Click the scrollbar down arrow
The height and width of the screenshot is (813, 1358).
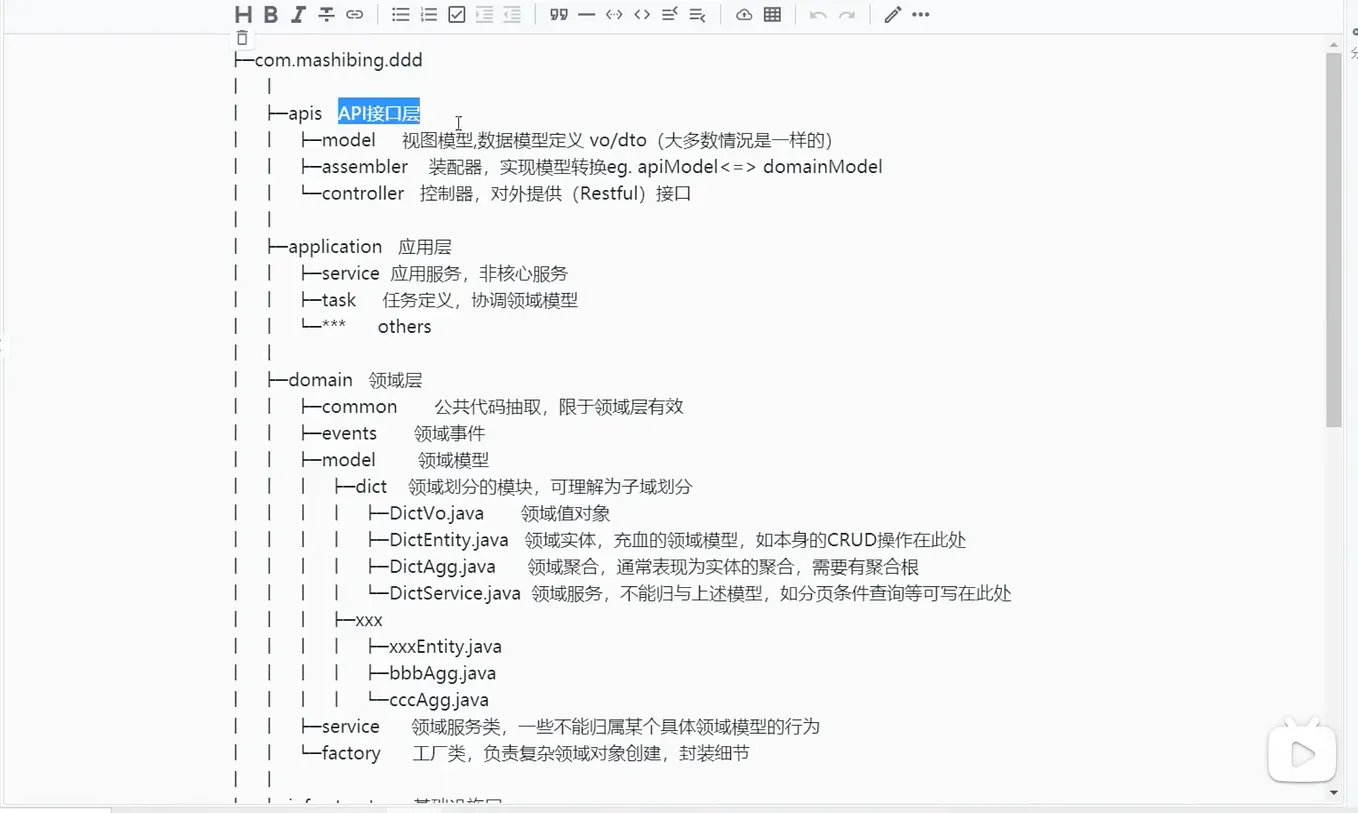1334,792
